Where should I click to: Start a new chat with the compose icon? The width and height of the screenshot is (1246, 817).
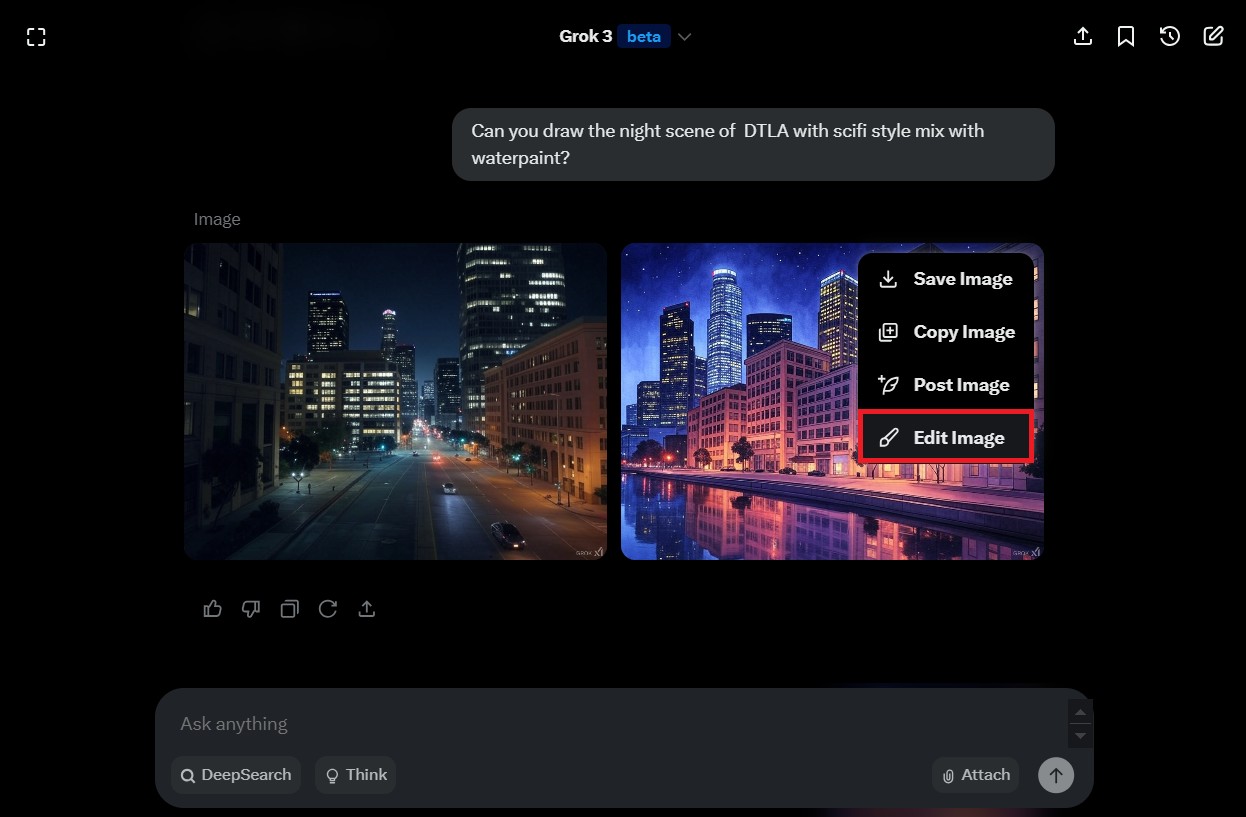click(x=1213, y=36)
